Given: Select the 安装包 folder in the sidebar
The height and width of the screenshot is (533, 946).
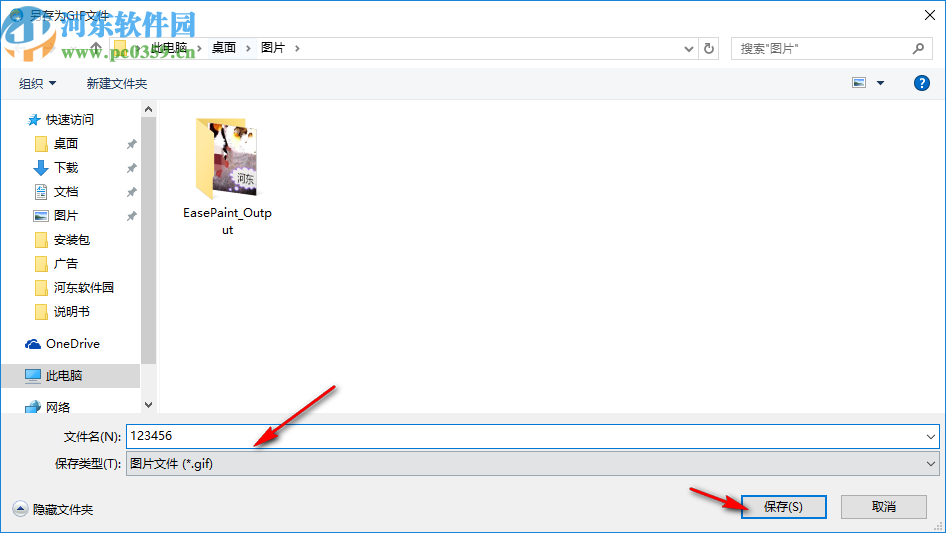Looking at the screenshot, I should pos(71,240).
